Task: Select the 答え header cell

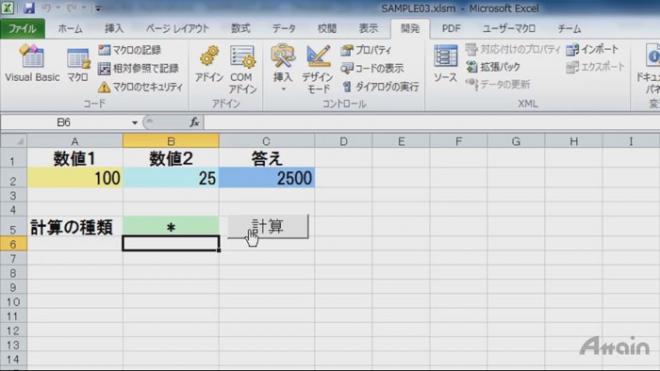Action: [267, 158]
